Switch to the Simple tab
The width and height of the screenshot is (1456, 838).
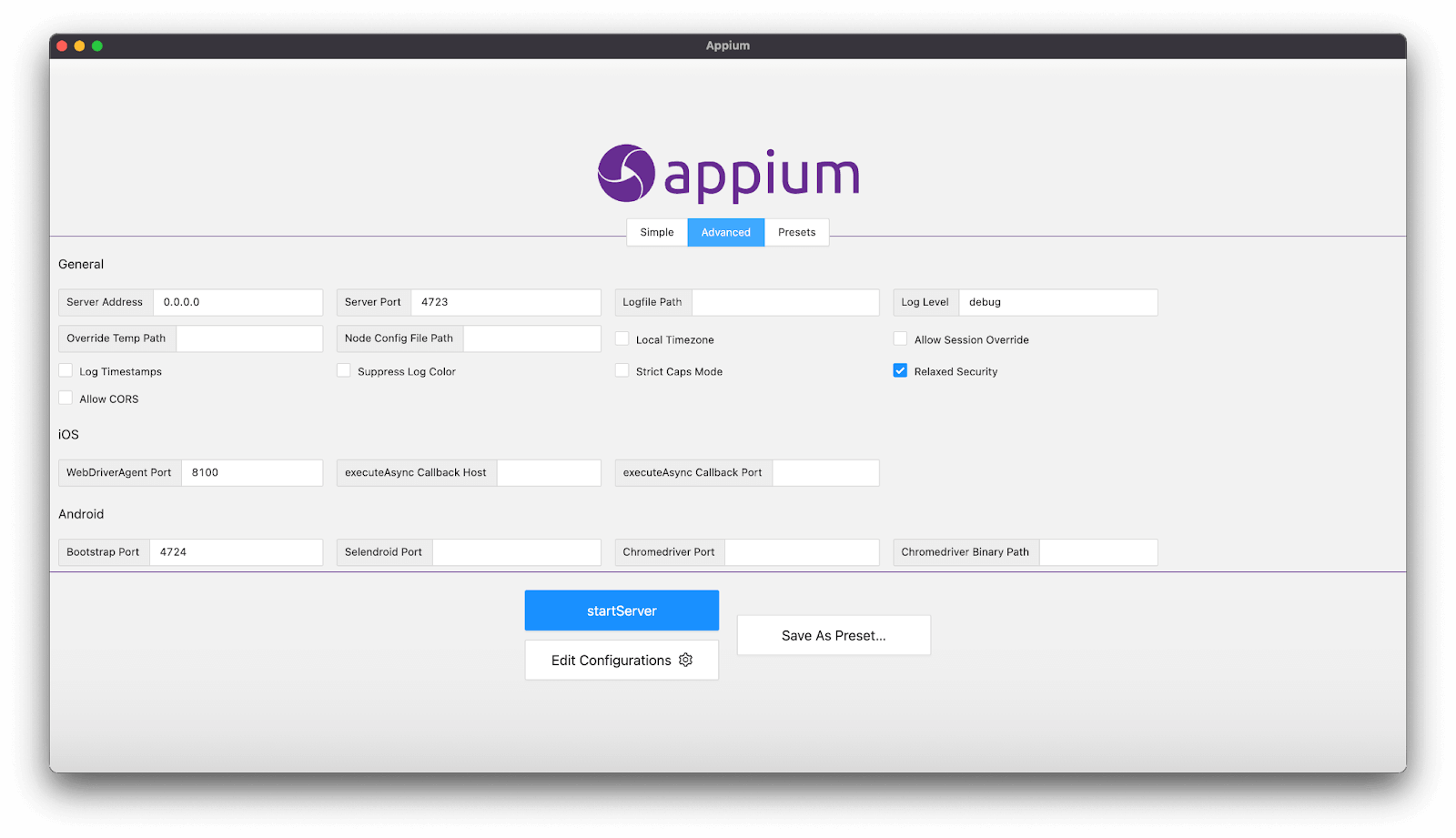[655, 232]
